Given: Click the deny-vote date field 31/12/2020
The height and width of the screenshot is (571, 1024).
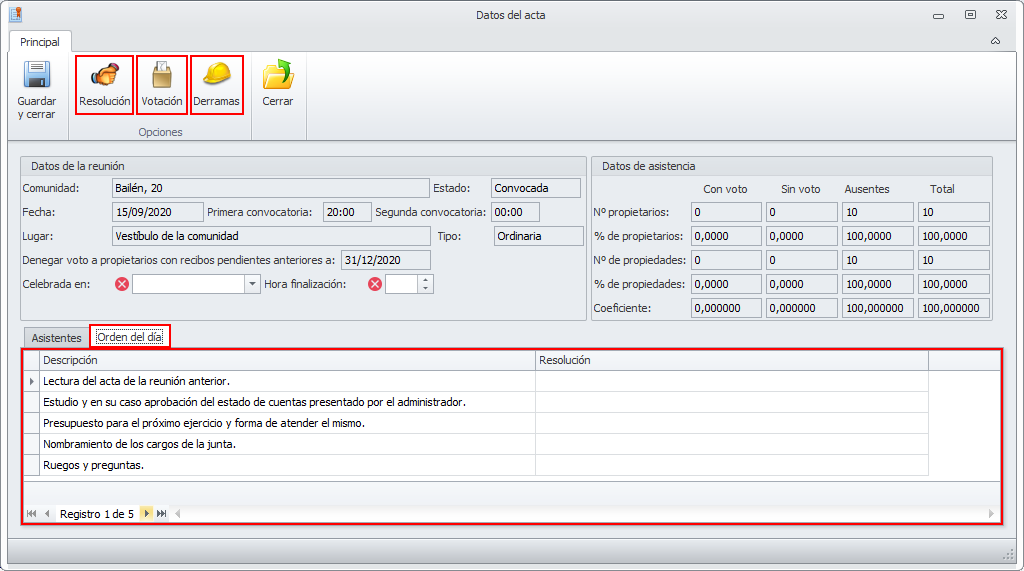Looking at the screenshot, I should click(385, 260).
